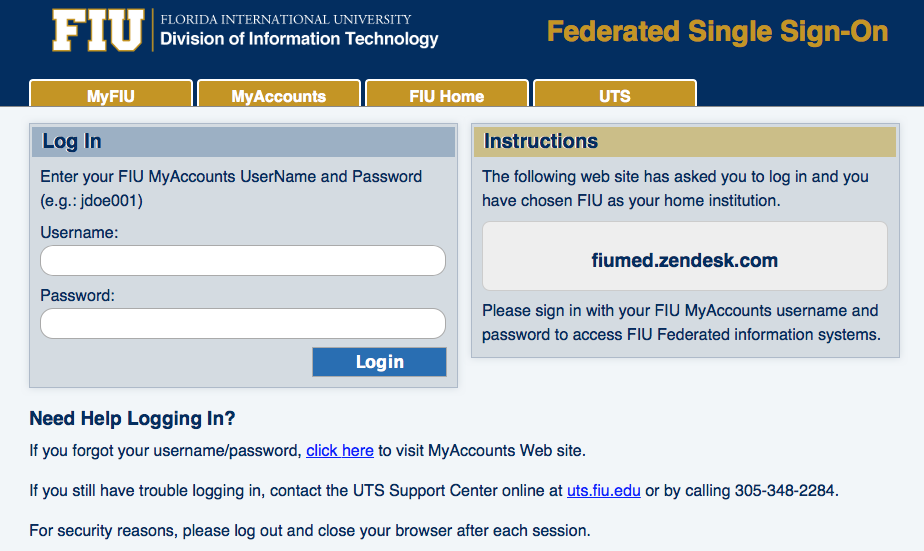Screen dimensions: 924x551
Task: Click the Division of Information Technology text
Action: 299,39
